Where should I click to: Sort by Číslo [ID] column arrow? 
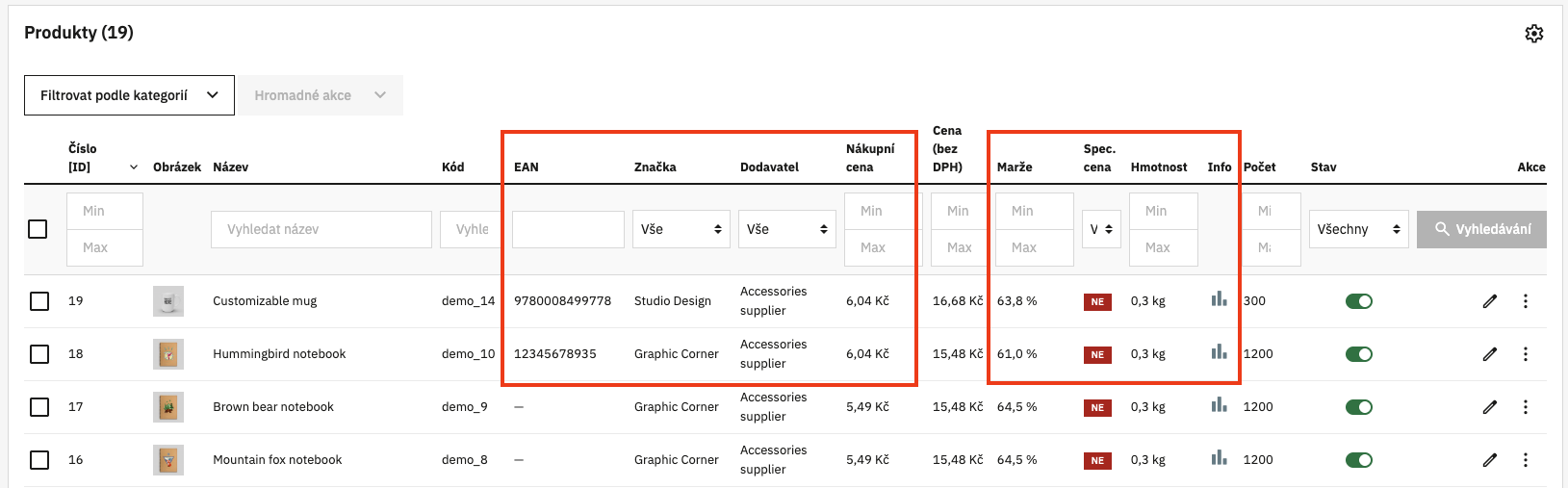tap(134, 167)
